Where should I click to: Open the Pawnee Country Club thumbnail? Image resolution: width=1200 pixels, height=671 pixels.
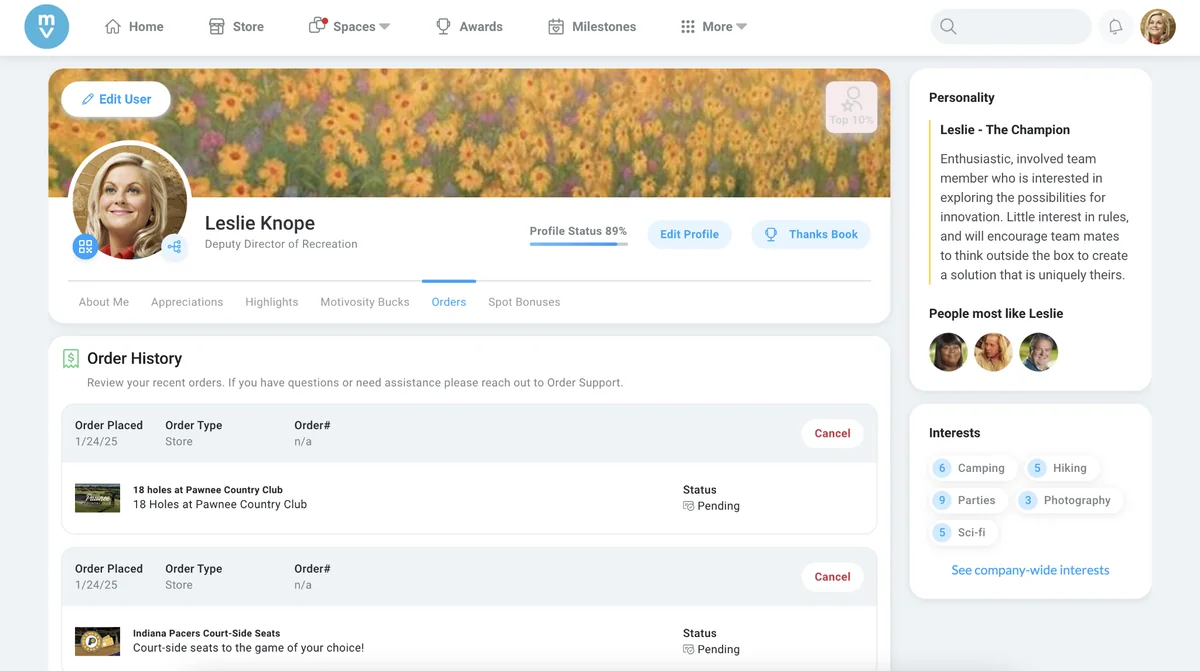(x=97, y=498)
